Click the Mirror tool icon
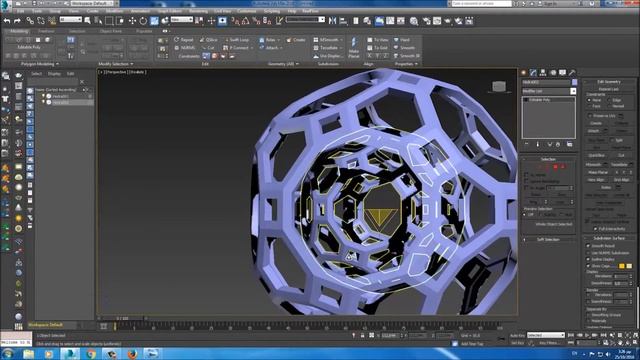This screenshot has width=640, height=360. tap(333, 20)
